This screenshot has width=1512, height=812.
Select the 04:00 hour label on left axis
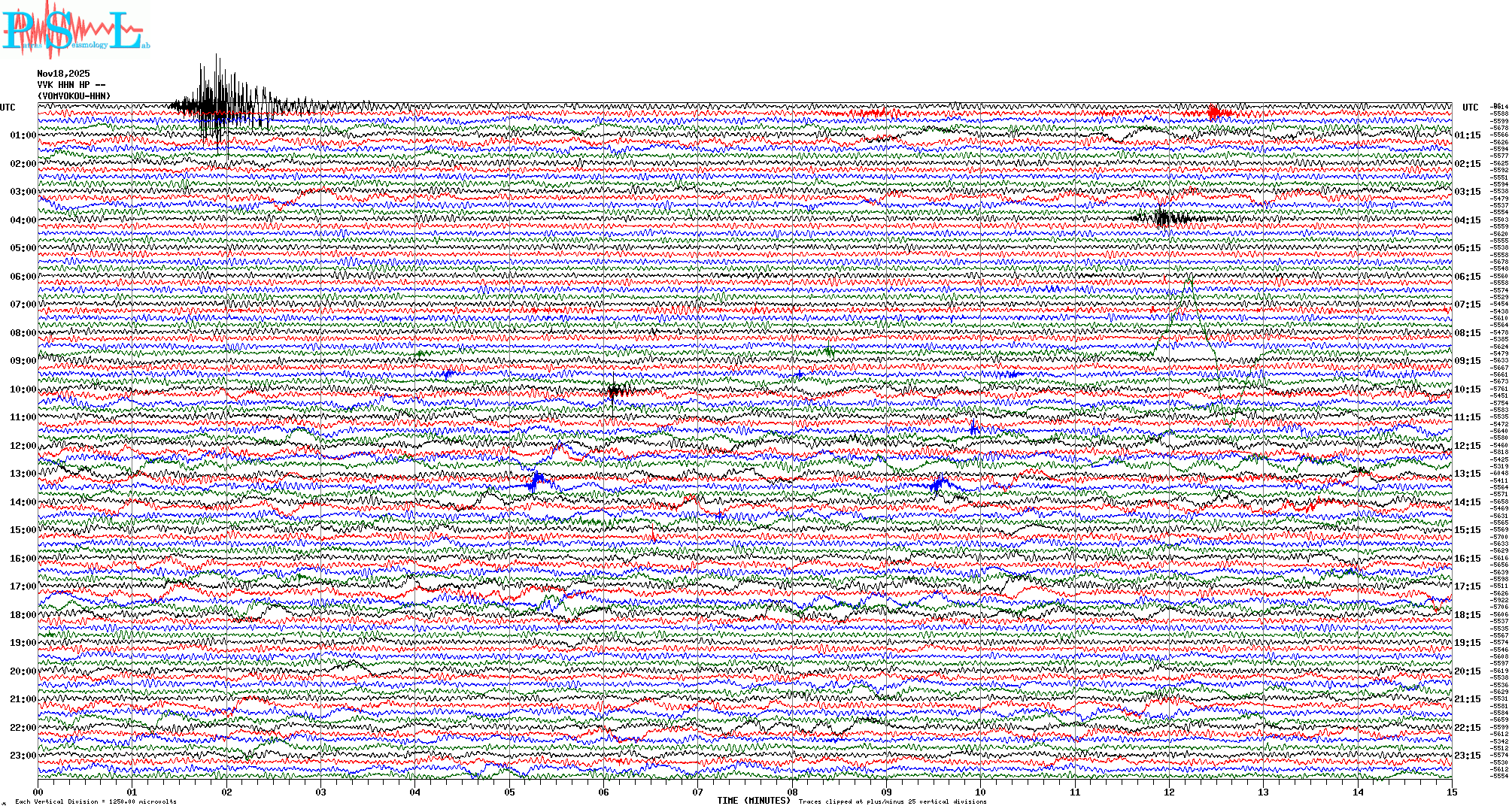click(x=23, y=220)
